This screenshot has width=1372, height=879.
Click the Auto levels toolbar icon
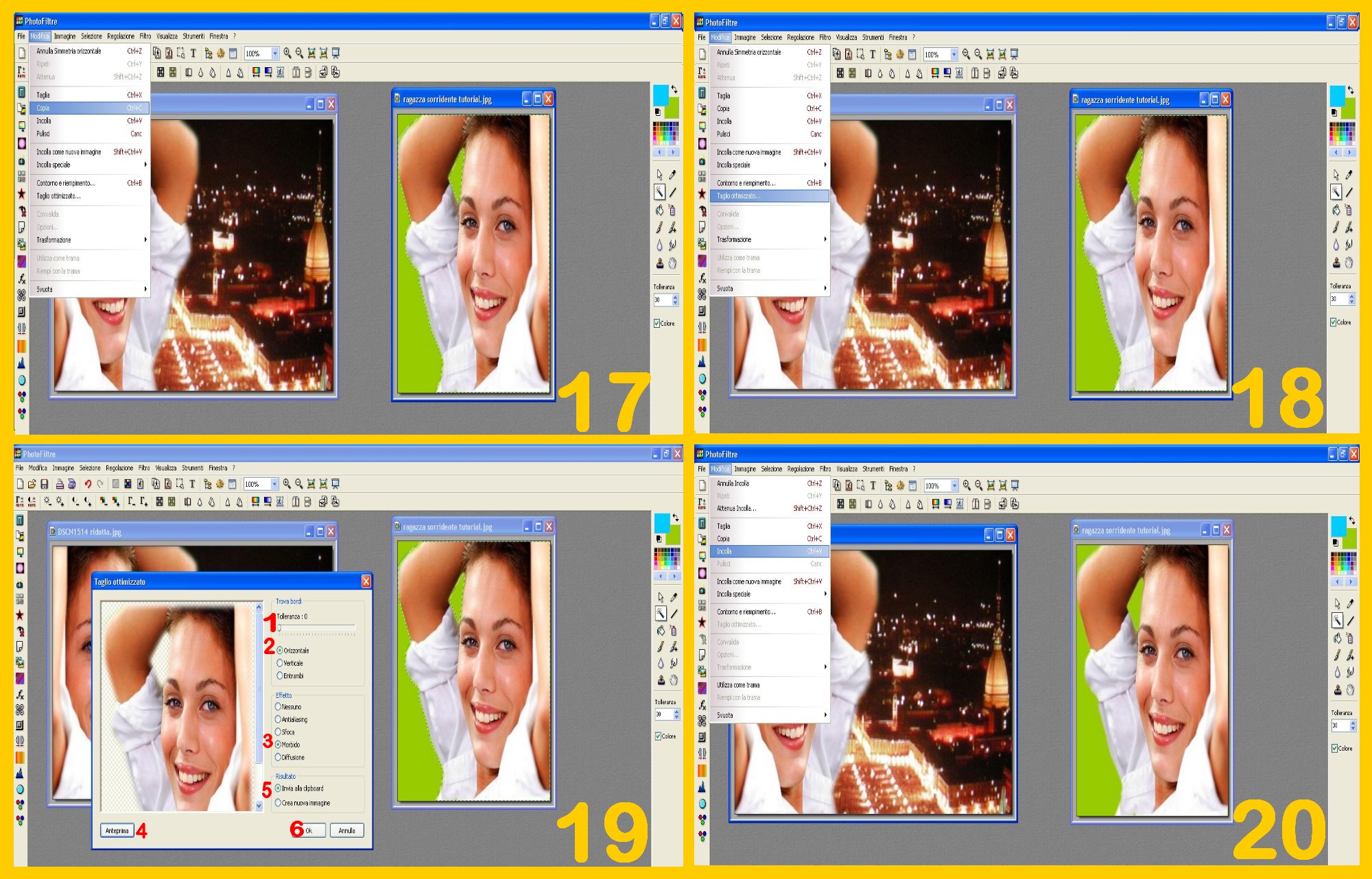[20, 501]
